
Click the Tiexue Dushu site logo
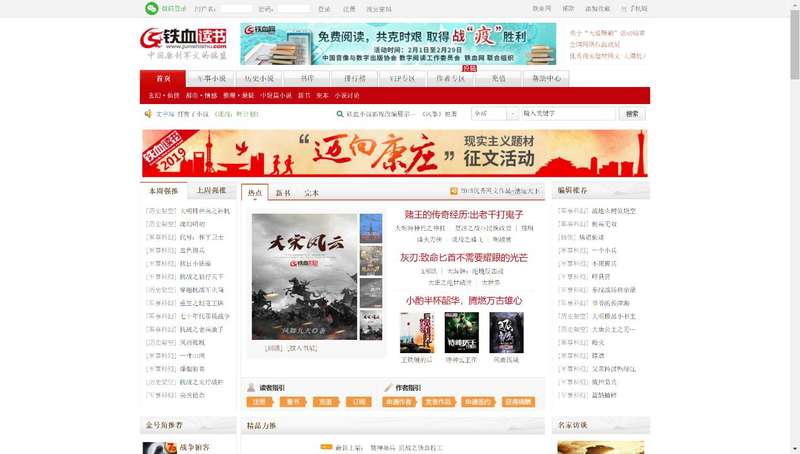click(x=183, y=41)
